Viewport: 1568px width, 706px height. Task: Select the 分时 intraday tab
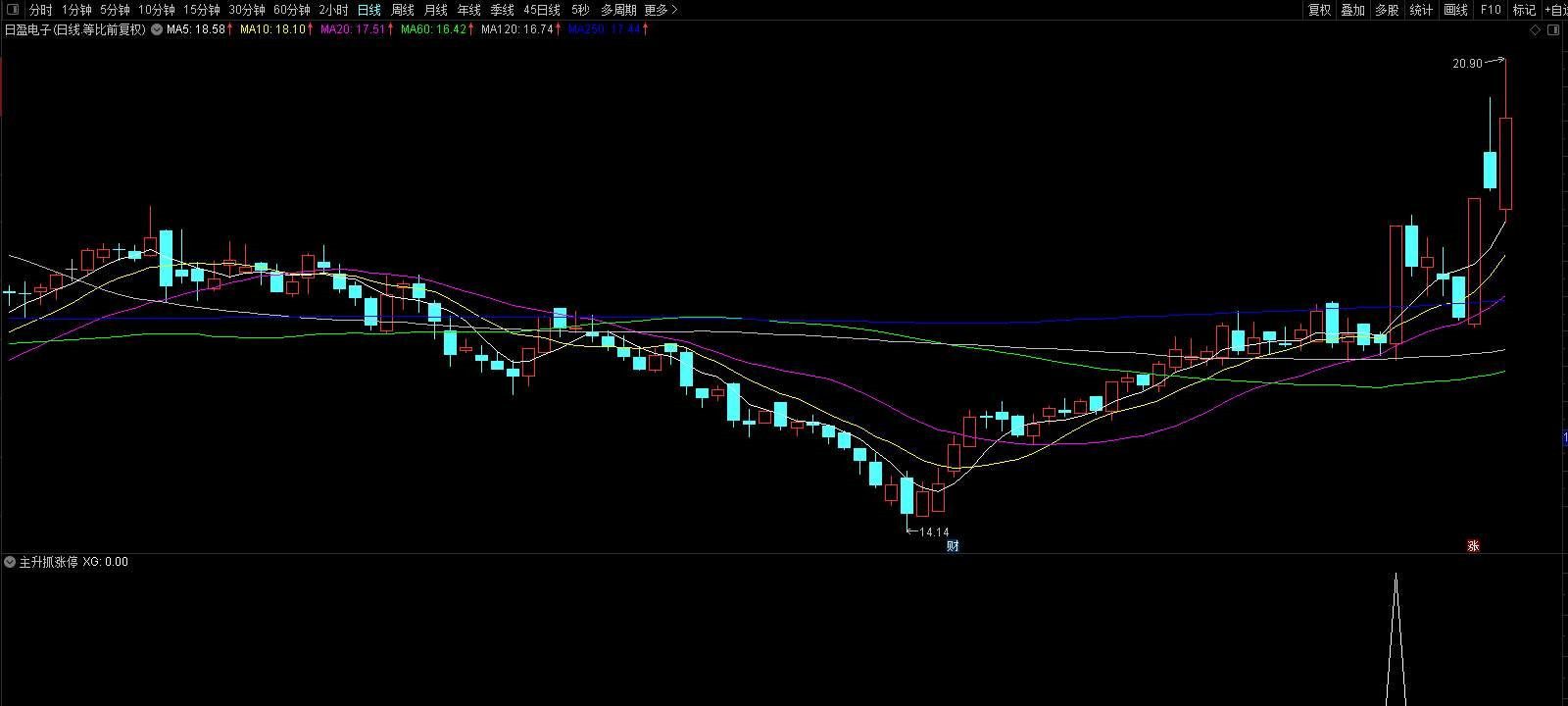(x=40, y=10)
